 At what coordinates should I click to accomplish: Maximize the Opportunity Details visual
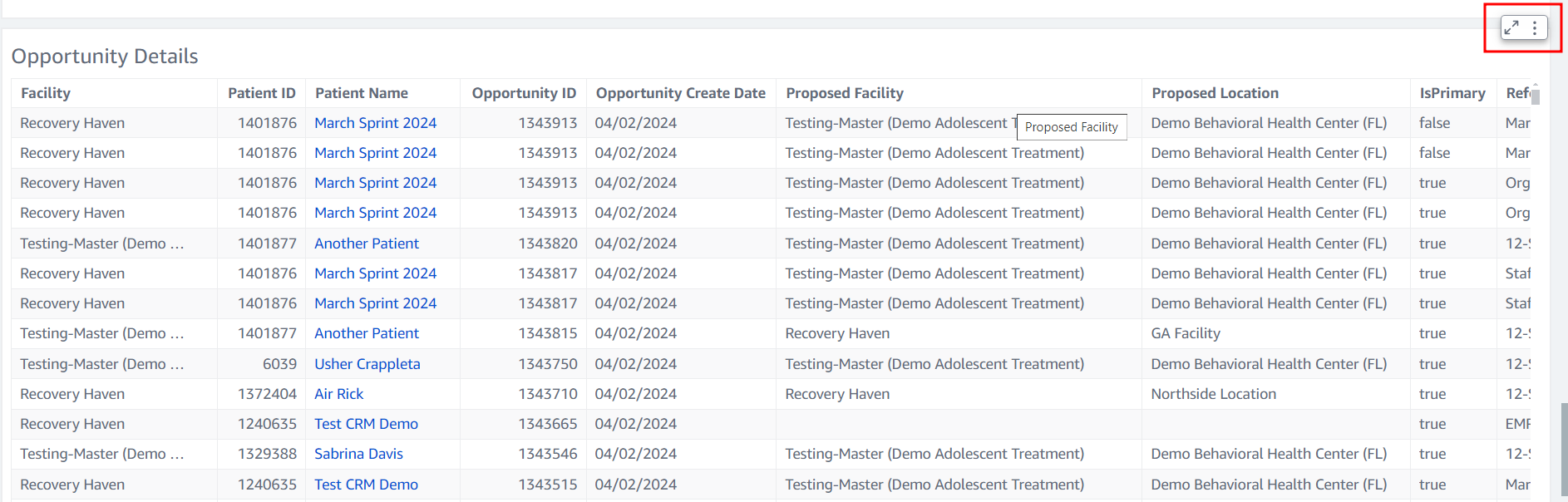1511,27
